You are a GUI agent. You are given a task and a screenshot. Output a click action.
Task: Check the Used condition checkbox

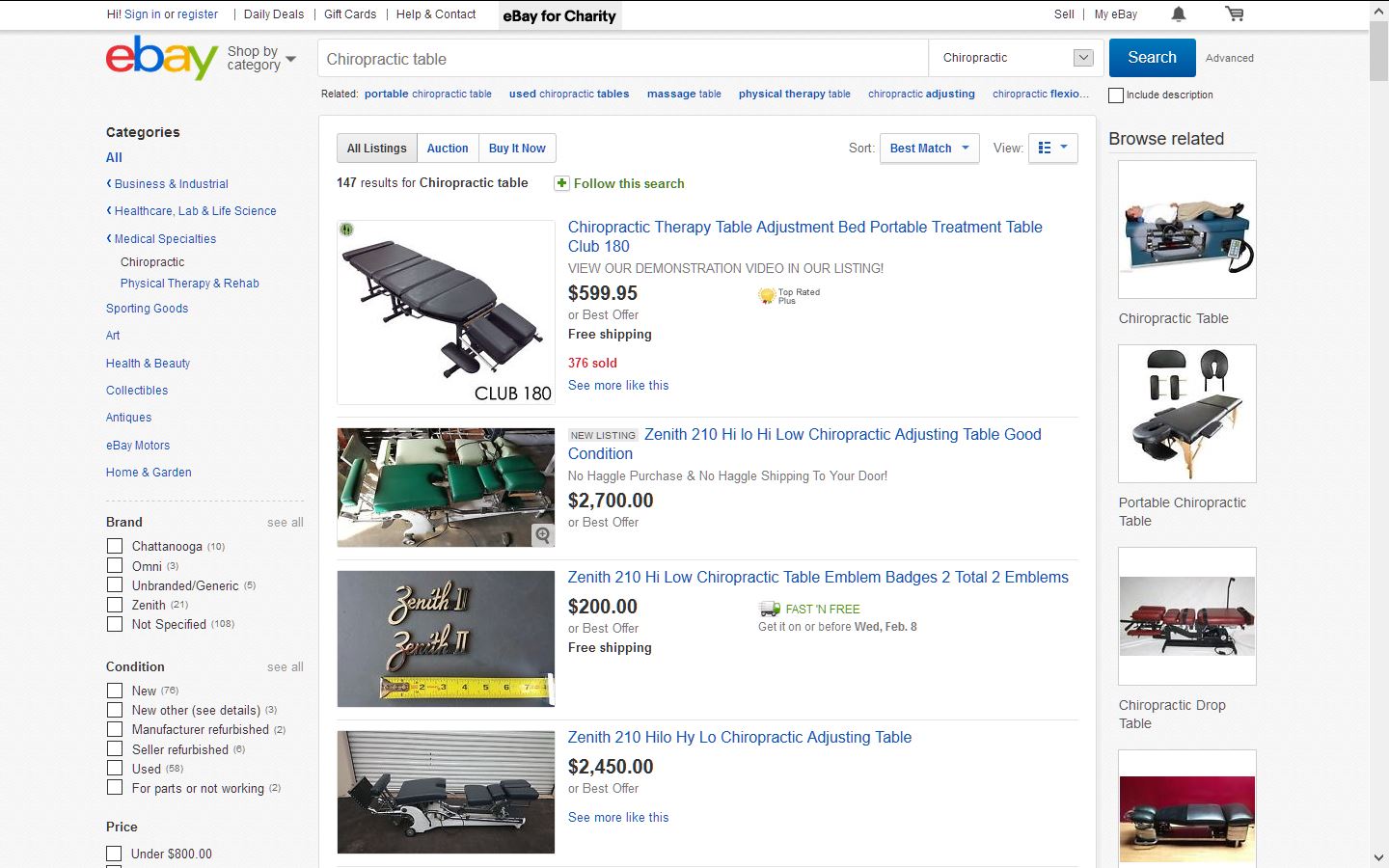(115, 769)
